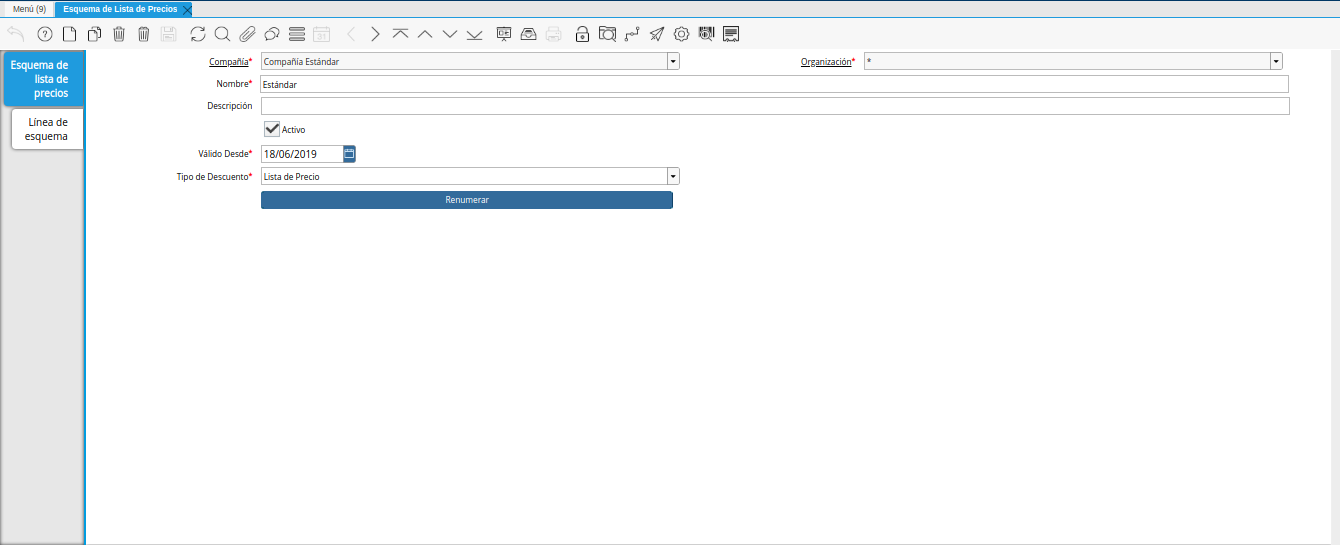Click the last toolbar icon after barcode
Viewport: 1340px width, 545px height.
(731, 34)
